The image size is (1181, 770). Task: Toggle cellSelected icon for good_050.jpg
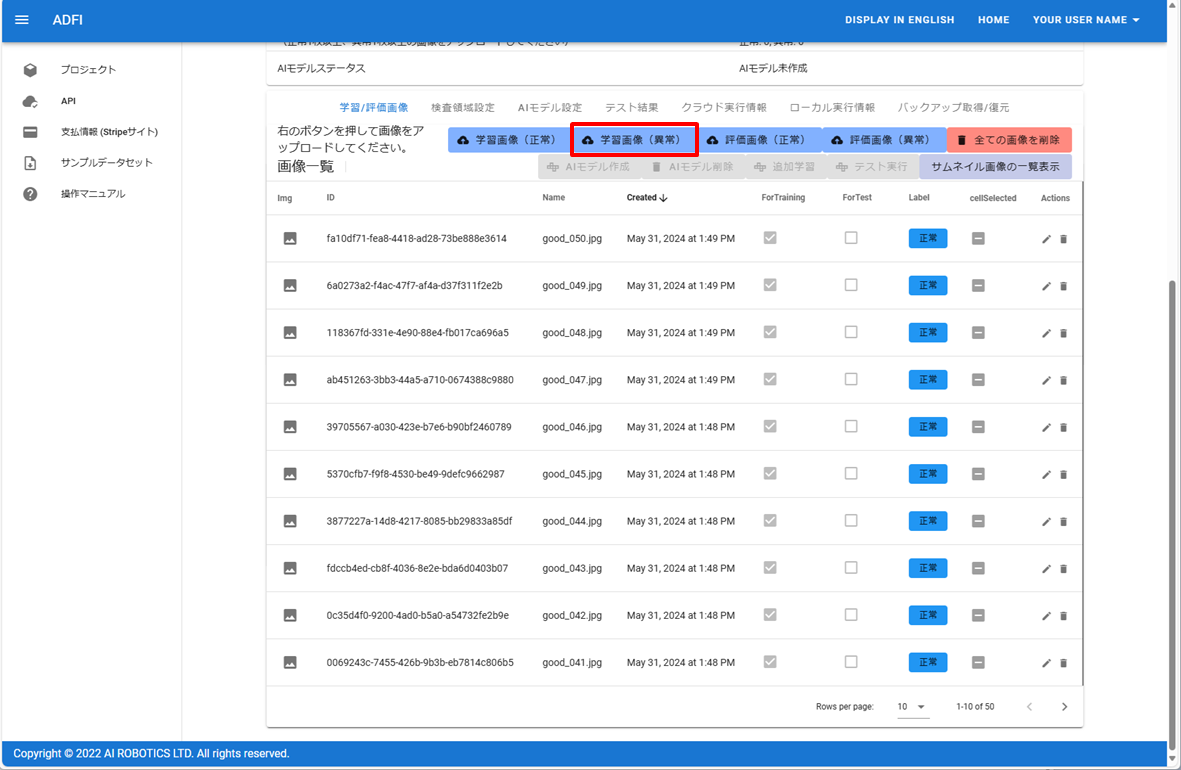coord(978,239)
